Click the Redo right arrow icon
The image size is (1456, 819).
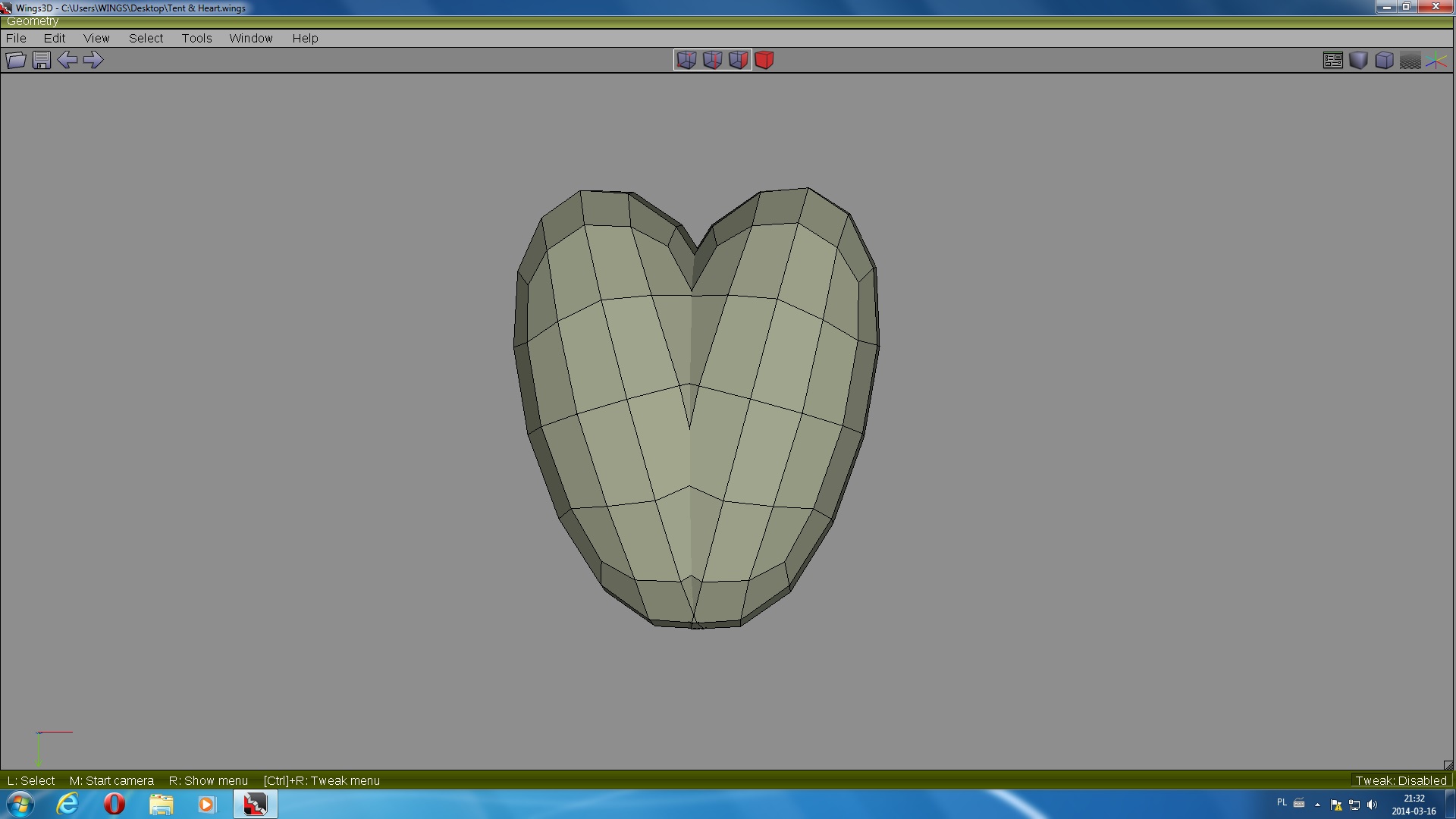pos(93,60)
